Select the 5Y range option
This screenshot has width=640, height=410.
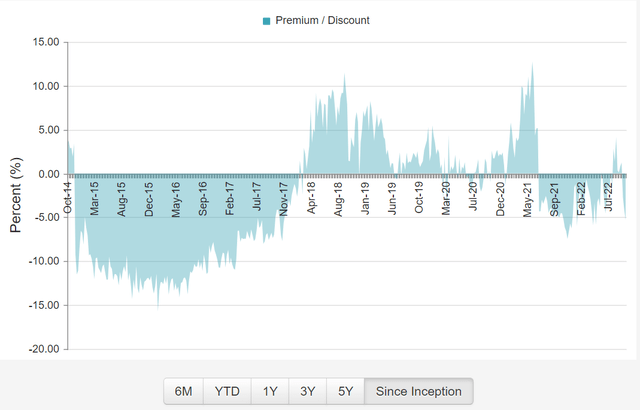coord(345,392)
